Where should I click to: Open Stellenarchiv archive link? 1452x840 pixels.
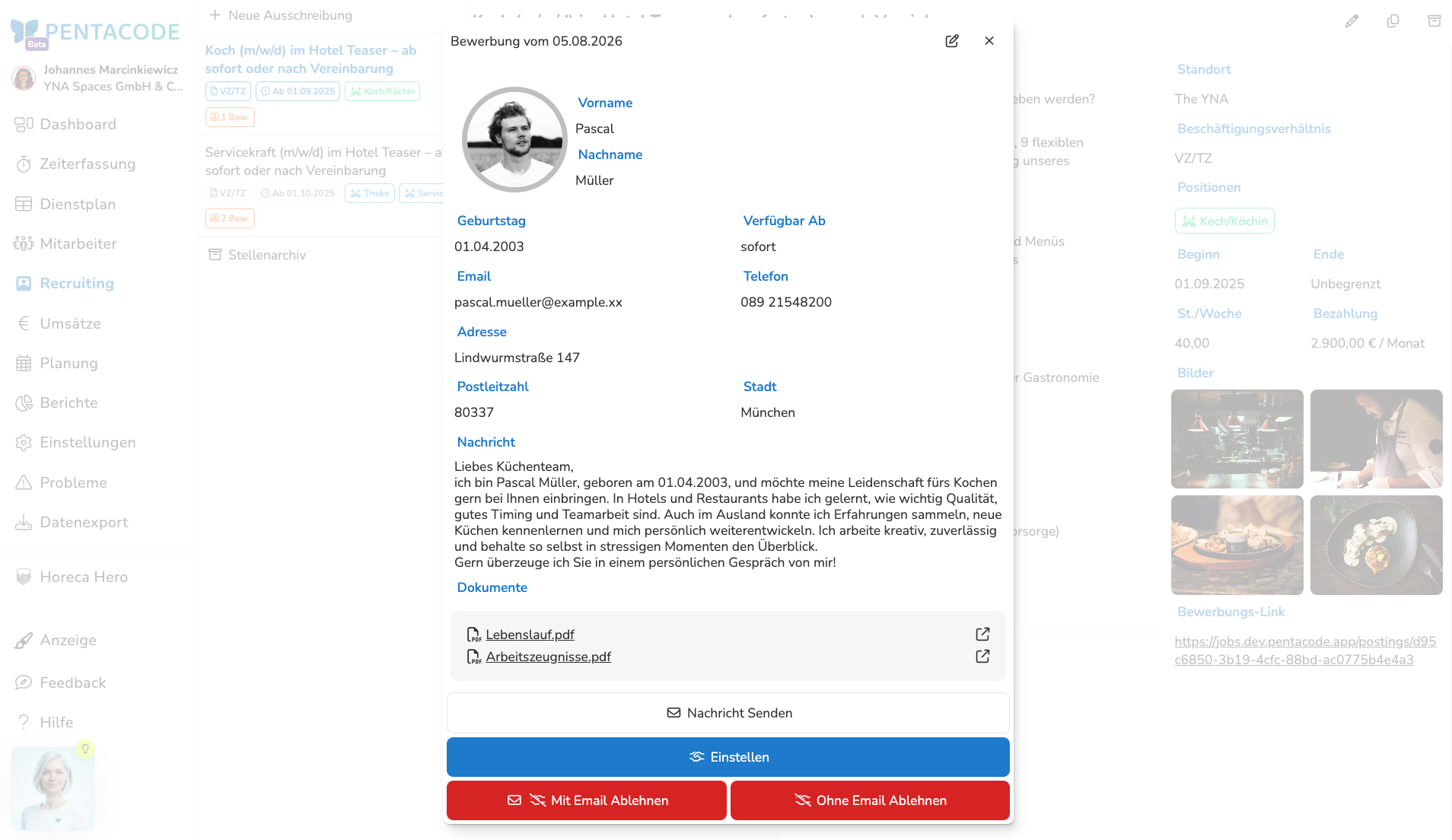pyautogui.click(x=257, y=255)
